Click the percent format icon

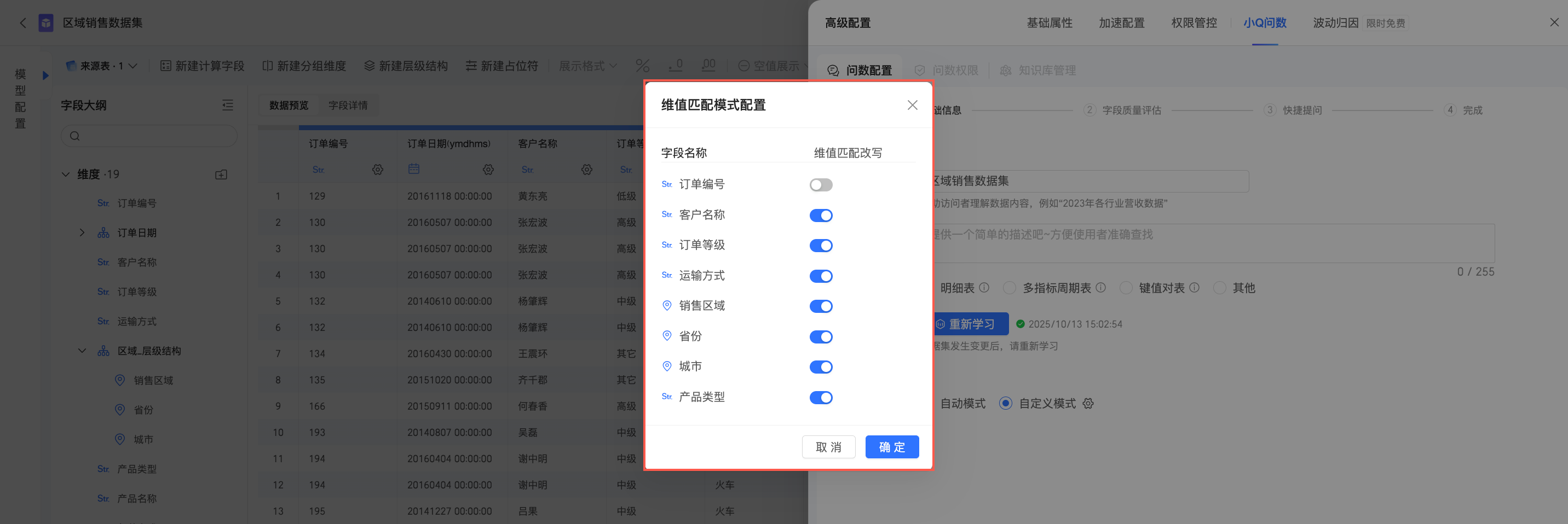642,66
